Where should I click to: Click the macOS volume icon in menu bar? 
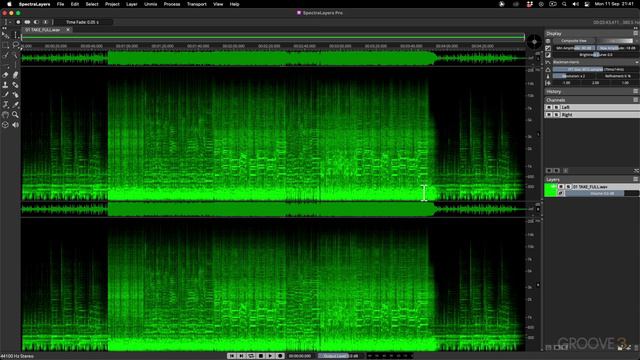pos(576,4)
